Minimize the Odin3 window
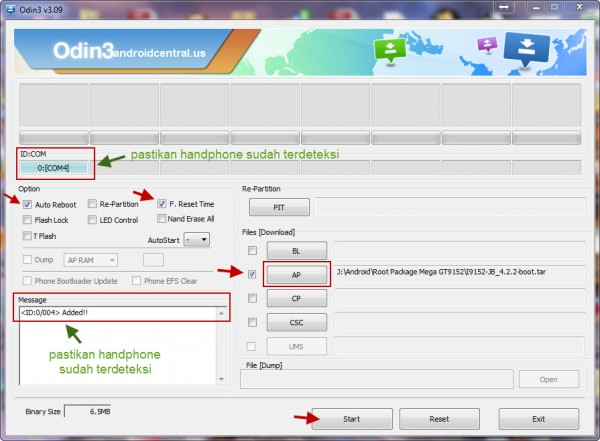Viewport: 600px width, 441px height. pyautogui.click(x=536, y=7)
